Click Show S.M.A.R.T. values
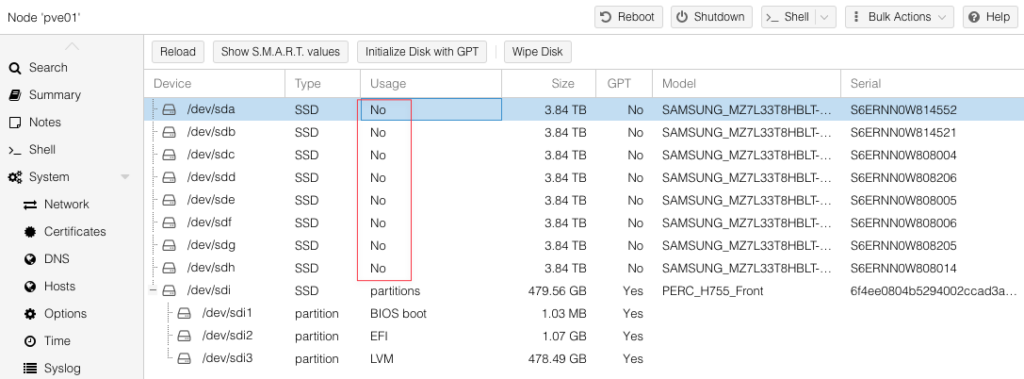 (x=280, y=52)
